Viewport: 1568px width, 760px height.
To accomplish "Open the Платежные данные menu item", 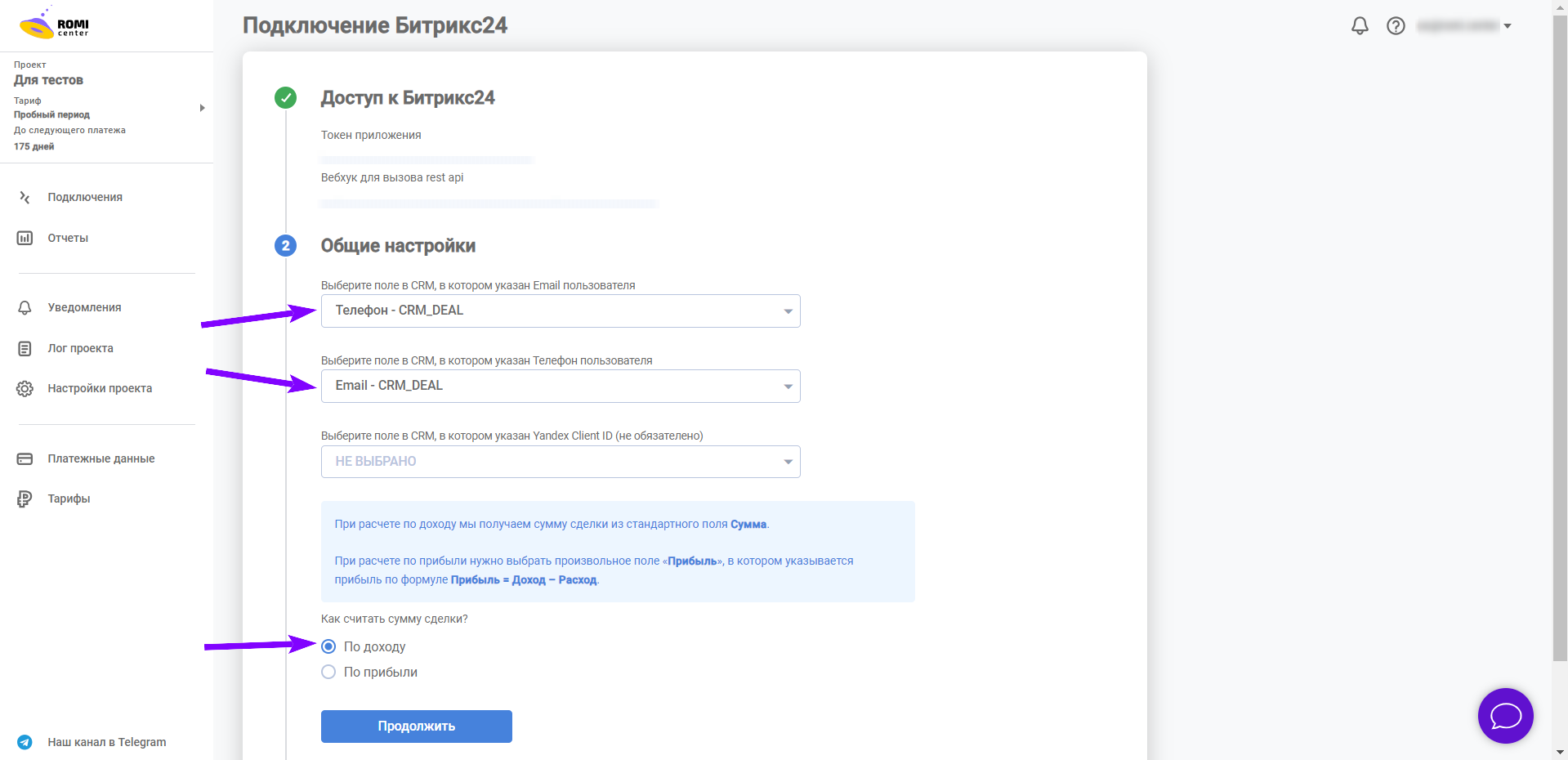I will pos(101,458).
